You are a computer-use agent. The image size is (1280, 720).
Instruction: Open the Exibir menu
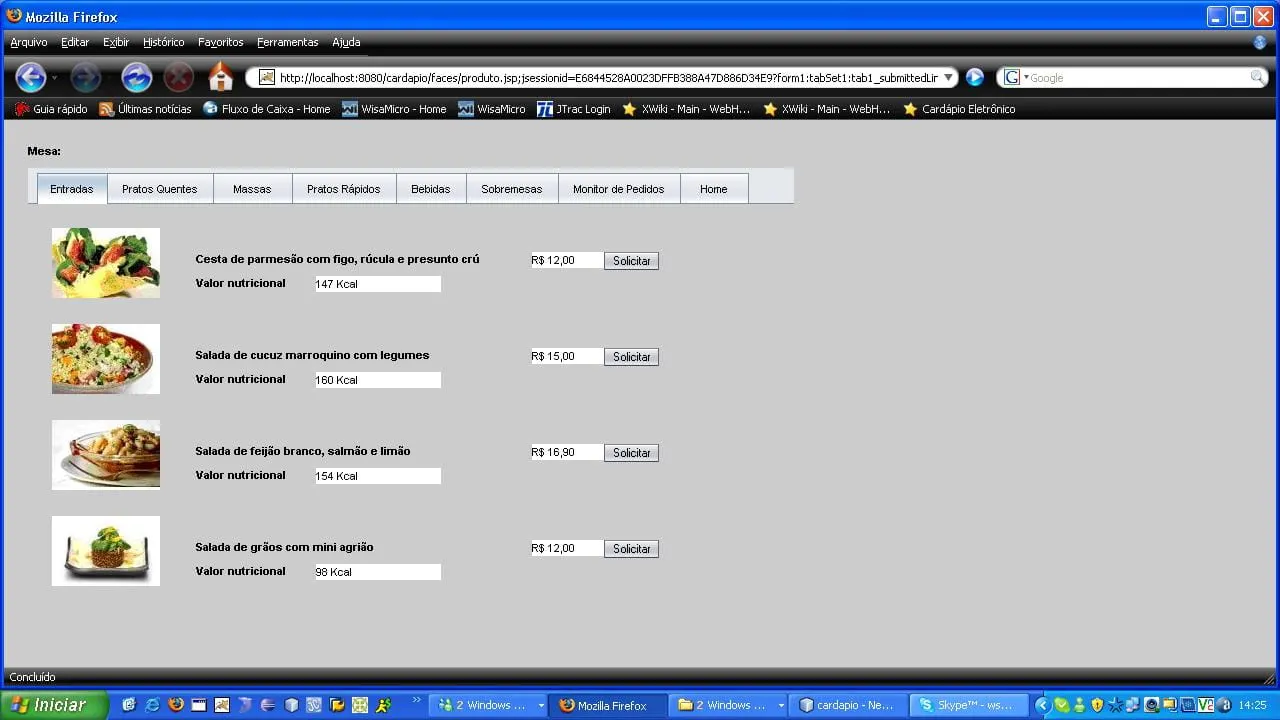click(116, 42)
